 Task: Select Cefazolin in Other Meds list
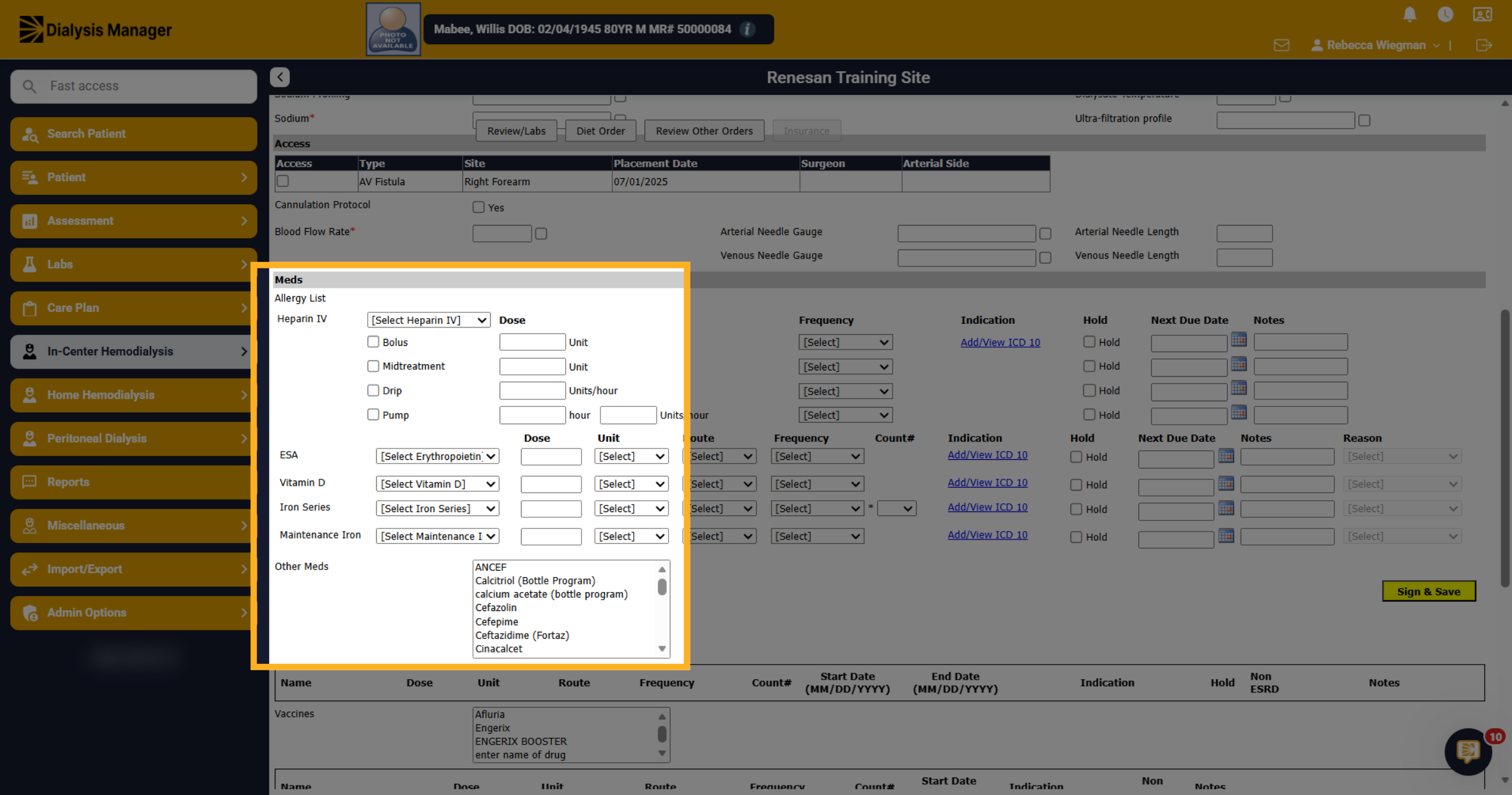coord(495,608)
